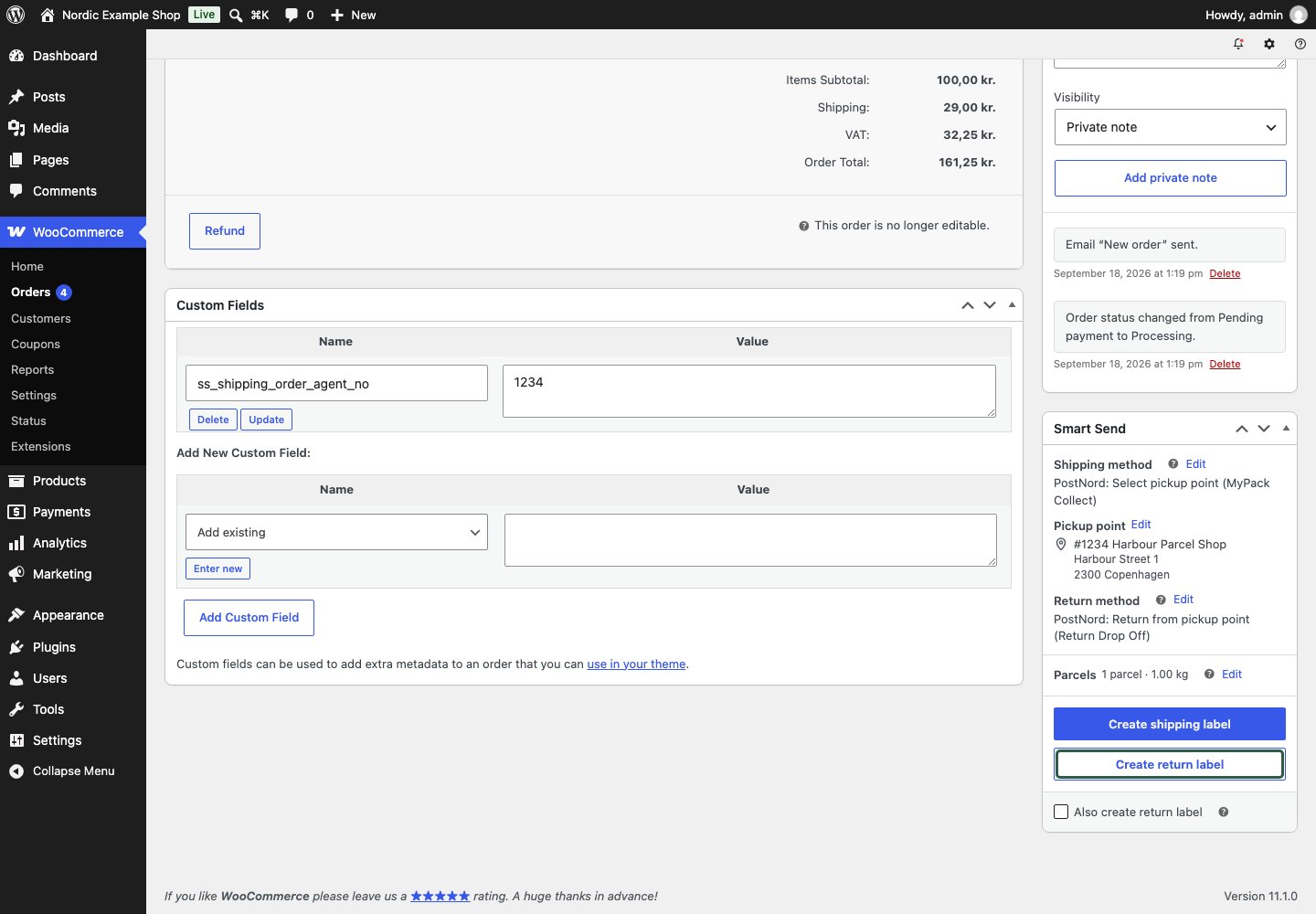This screenshot has width=1316, height=914.
Task: Collapse the Custom Fields panel
Action: click(x=1012, y=304)
